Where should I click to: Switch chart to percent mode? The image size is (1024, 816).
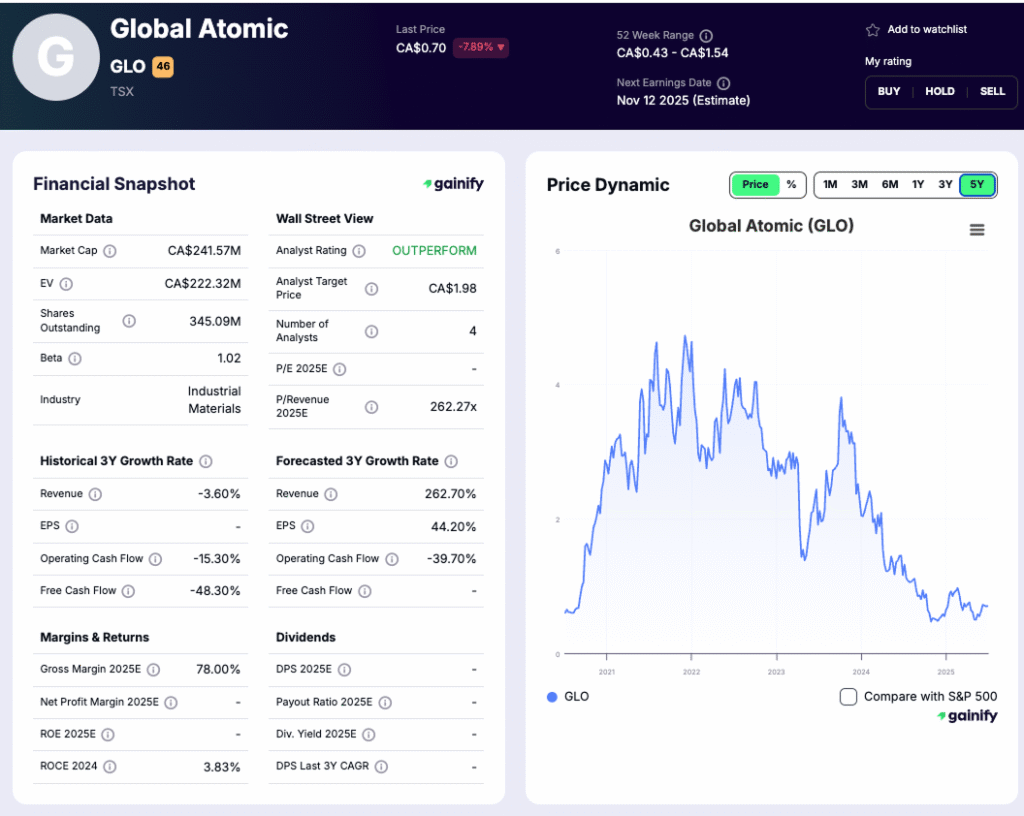[x=791, y=185]
